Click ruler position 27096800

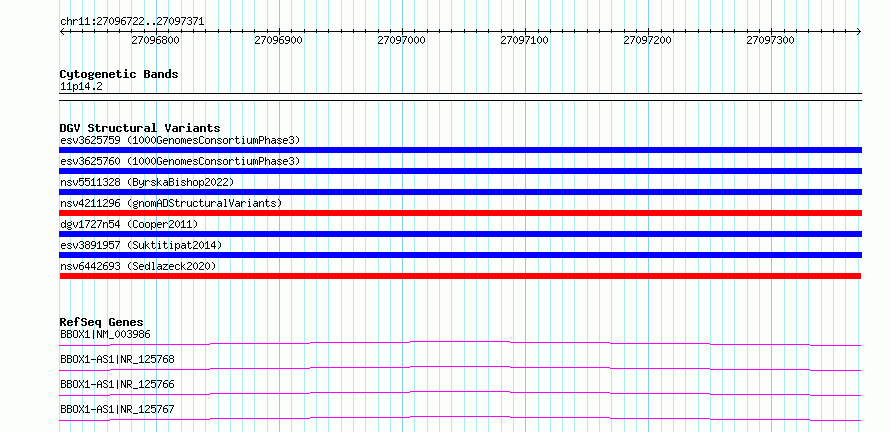[156, 40]
